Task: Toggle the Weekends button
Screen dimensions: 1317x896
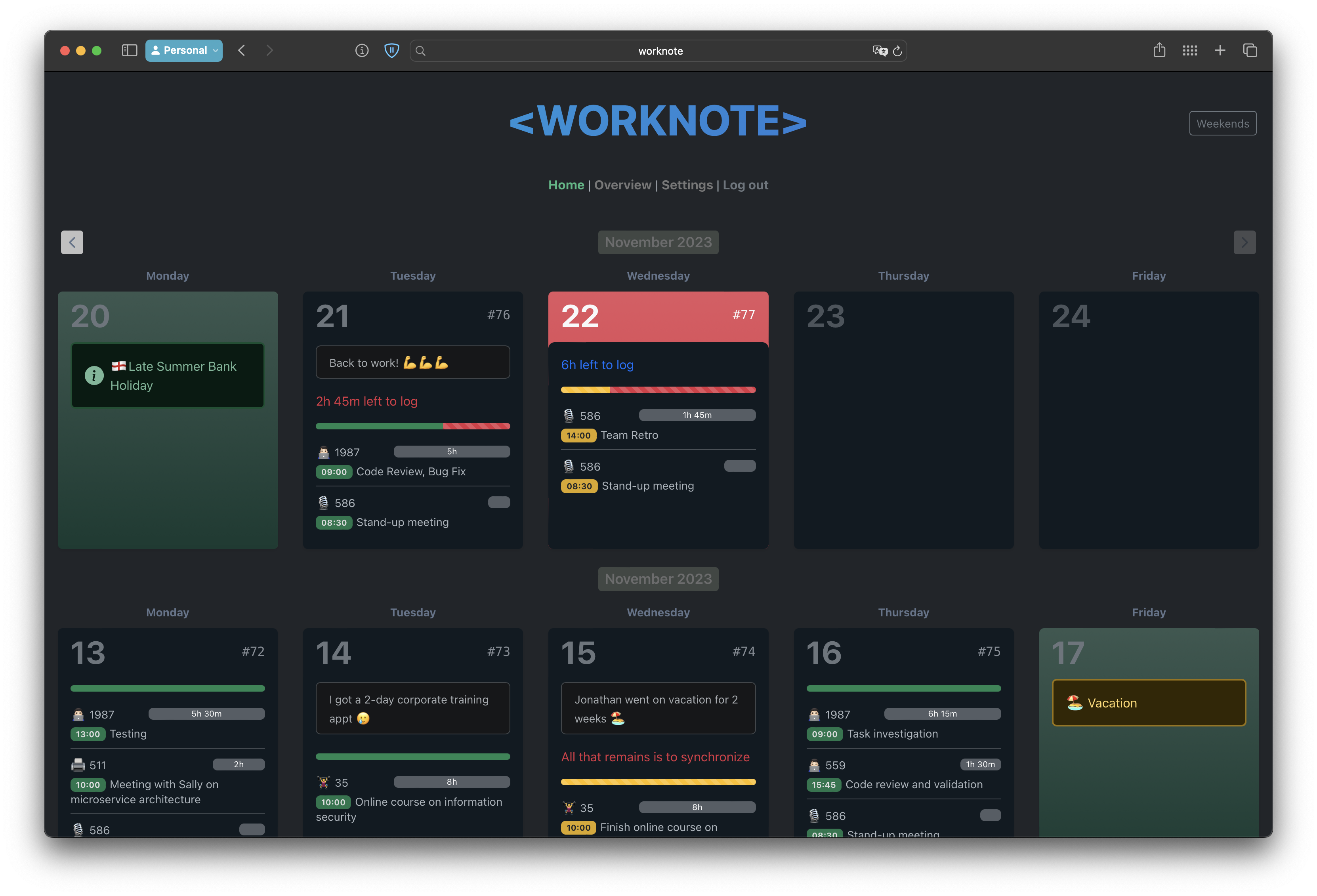Action: [x=1222, y=124]
